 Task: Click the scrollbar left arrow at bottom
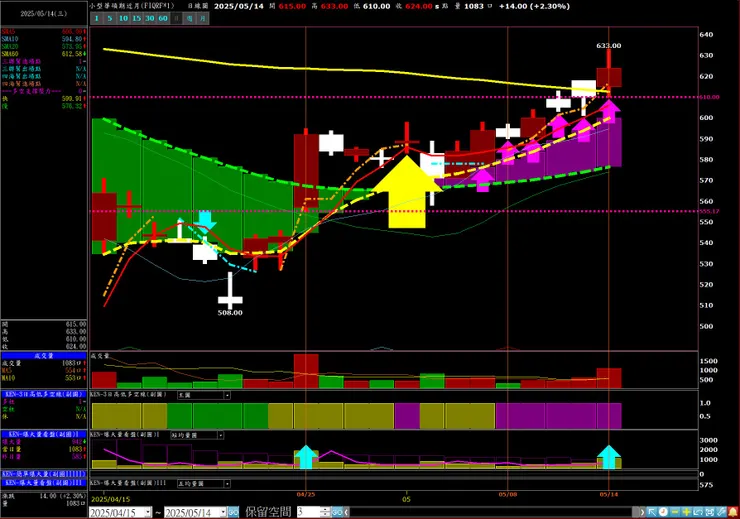tap(347, 512)
